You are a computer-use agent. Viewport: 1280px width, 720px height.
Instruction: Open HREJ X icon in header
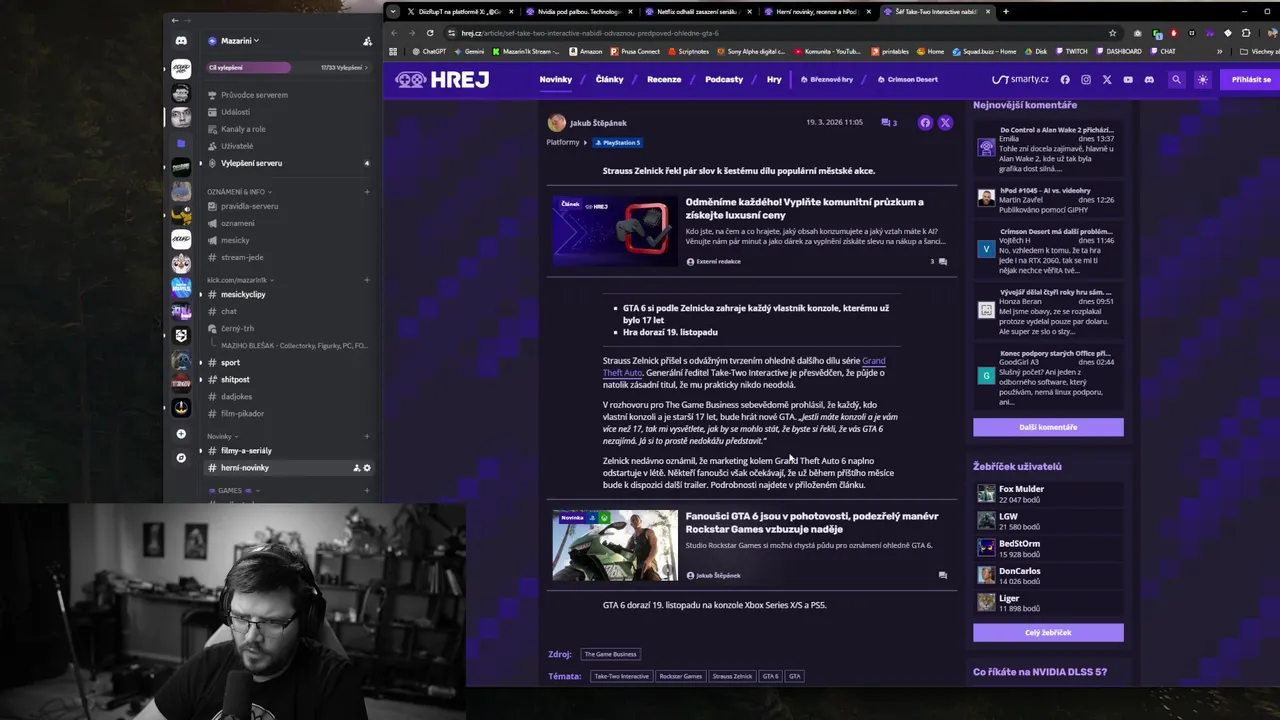click(1107, 79)
